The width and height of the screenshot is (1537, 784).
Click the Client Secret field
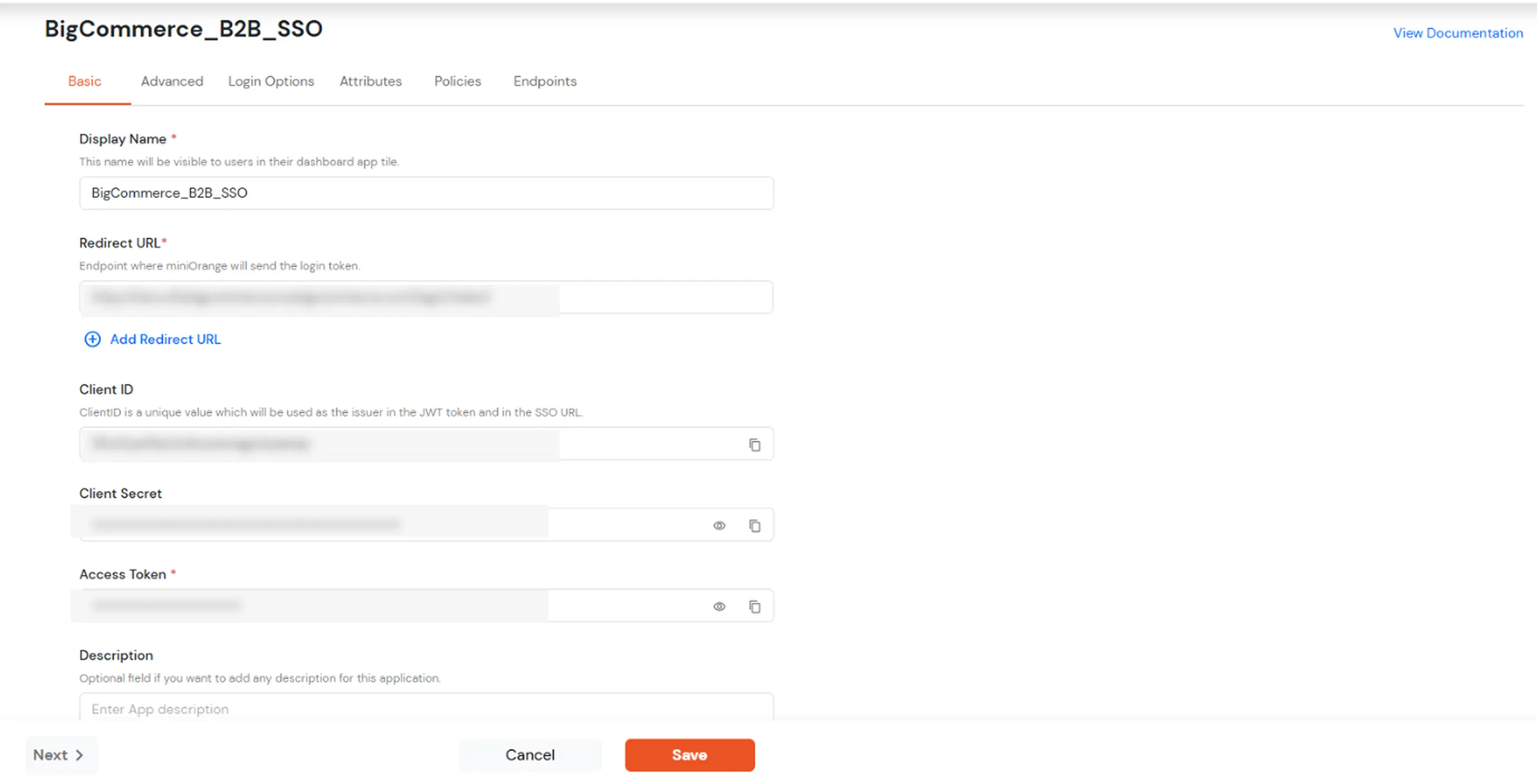[x=427, y=524]
